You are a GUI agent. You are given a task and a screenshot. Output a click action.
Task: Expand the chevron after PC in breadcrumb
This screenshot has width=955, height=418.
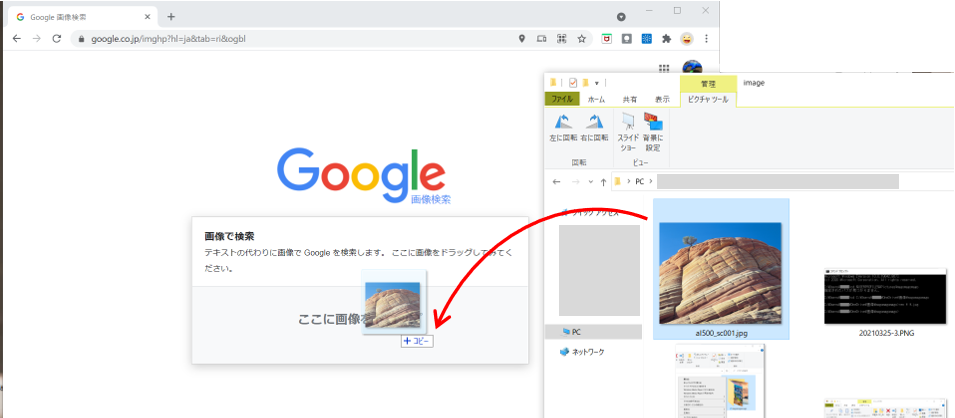[x=650, y=182]
